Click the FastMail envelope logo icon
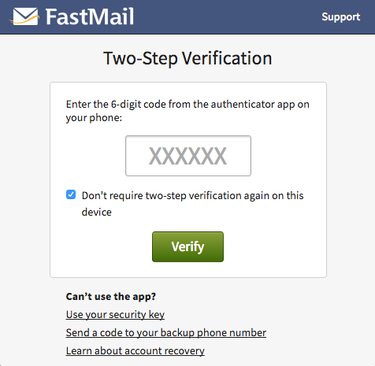The height and width of the screenshot is (366, 375). (25, 17)
